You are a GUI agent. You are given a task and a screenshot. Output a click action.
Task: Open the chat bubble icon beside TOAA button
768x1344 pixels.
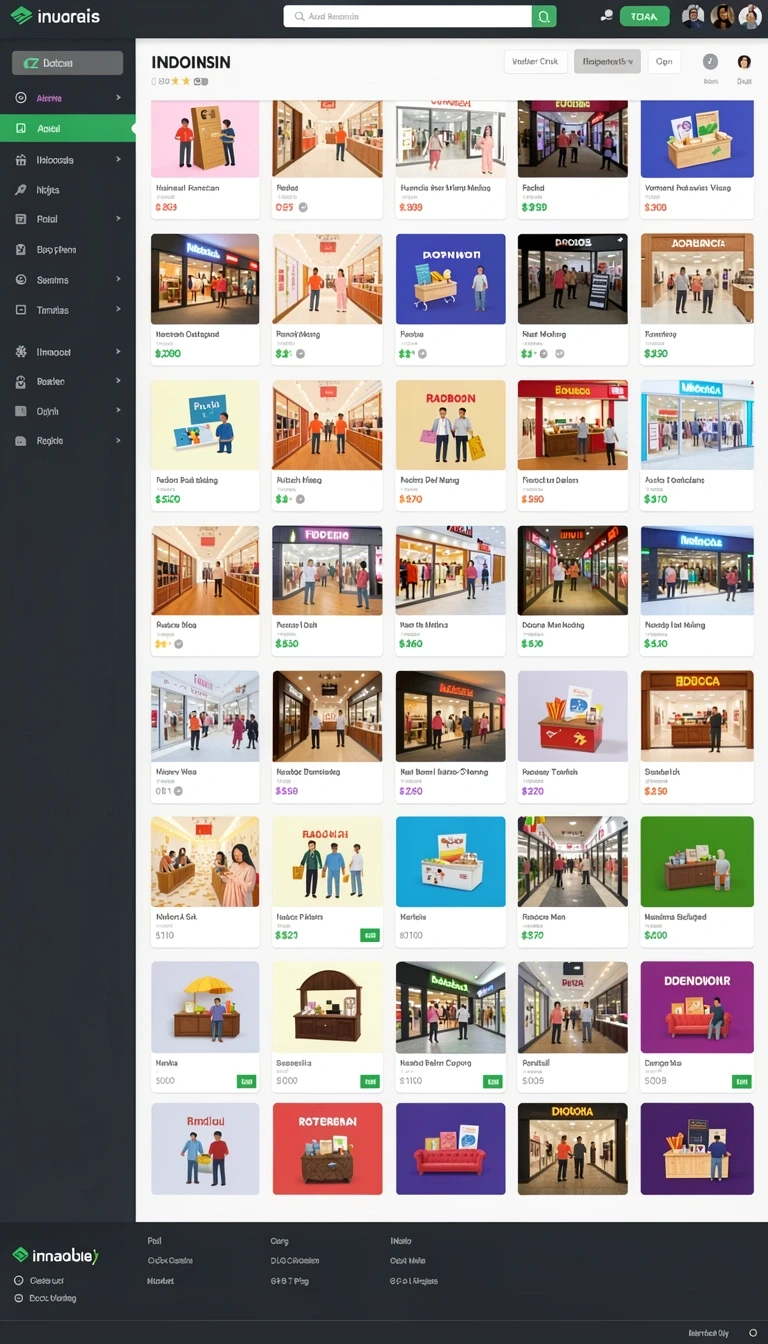click(x=605, y=16)
